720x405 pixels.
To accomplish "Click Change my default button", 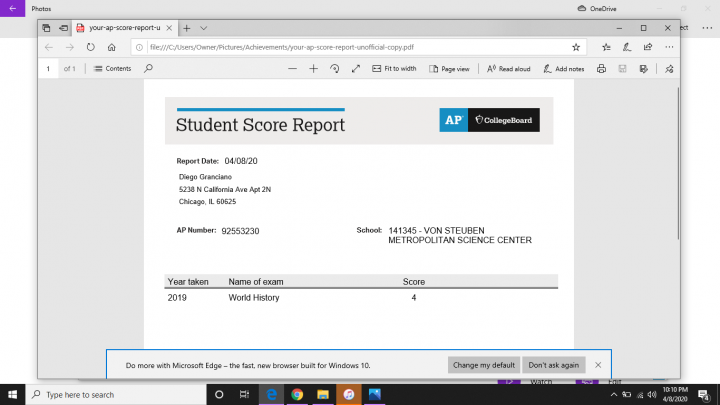I will 484,365.
